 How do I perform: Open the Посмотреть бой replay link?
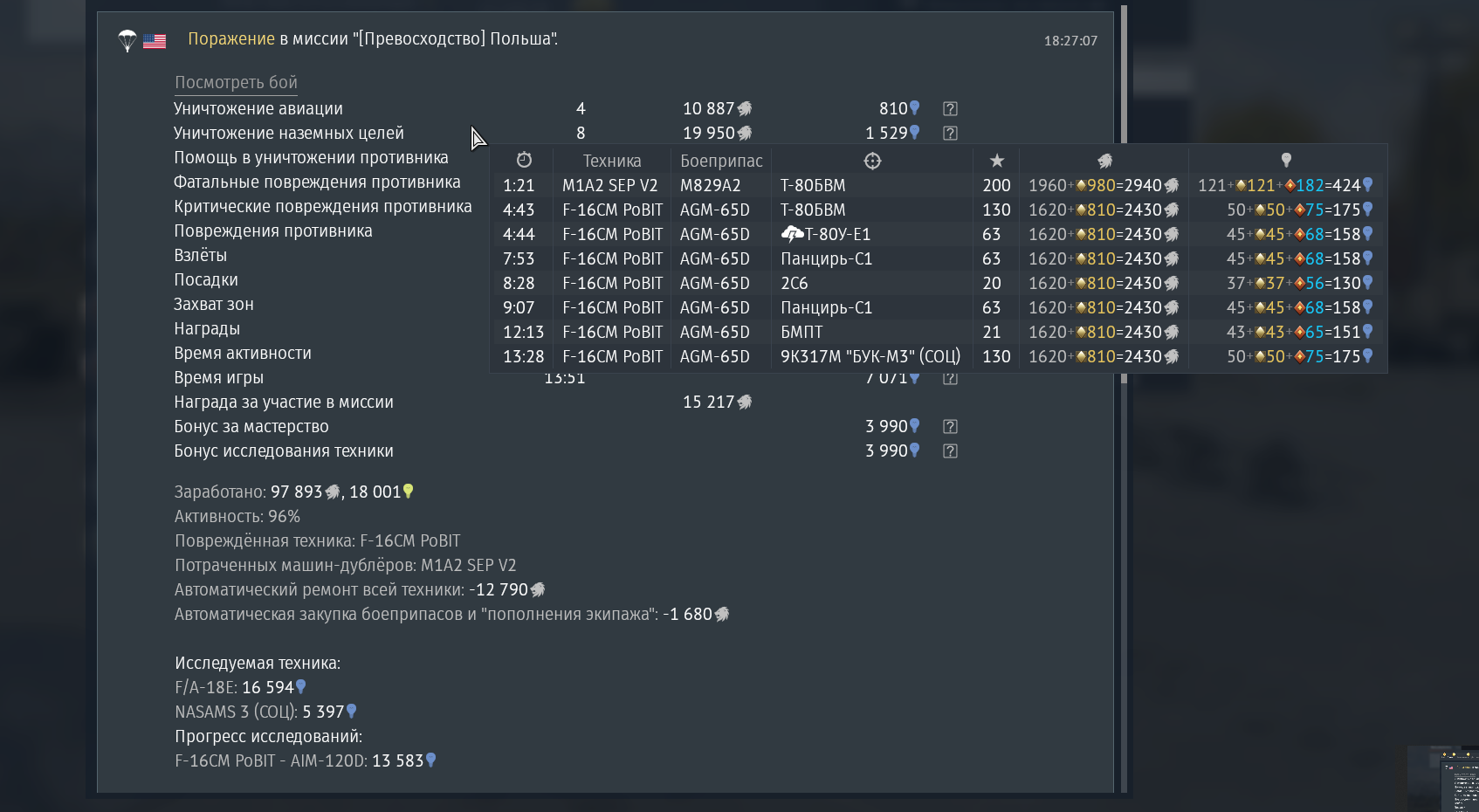pyautogui.click(x=236, y=83)
